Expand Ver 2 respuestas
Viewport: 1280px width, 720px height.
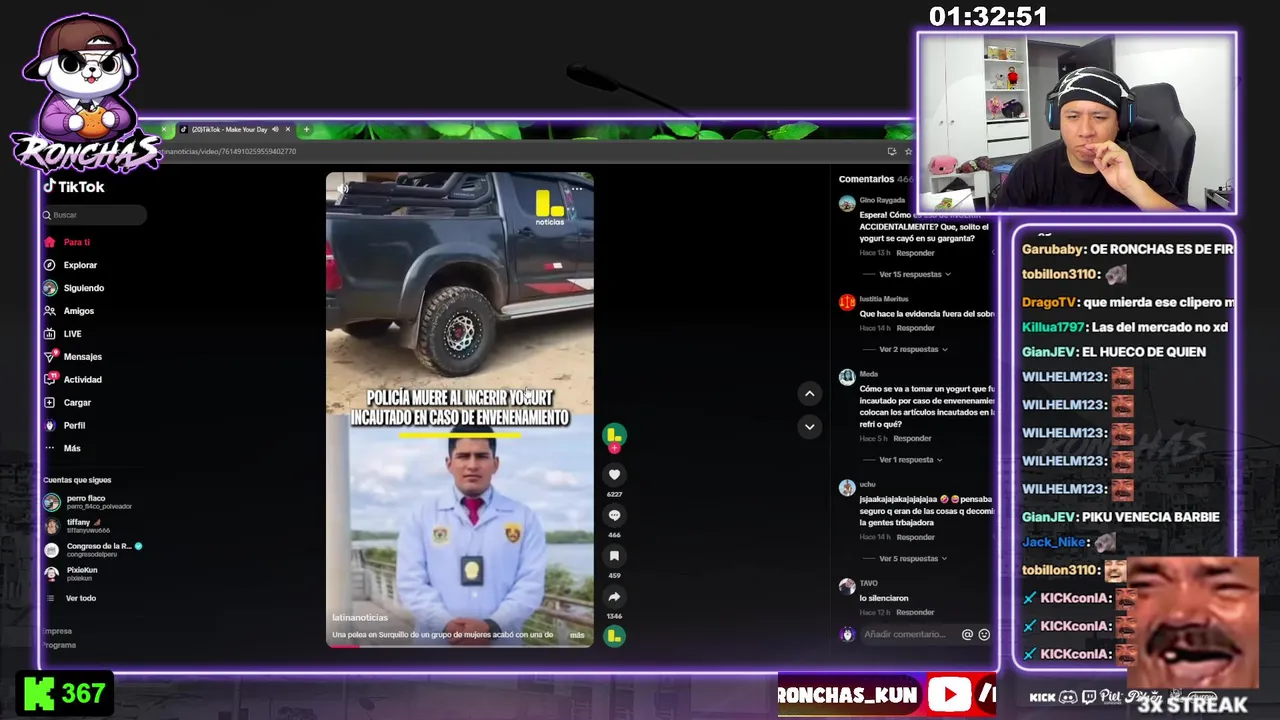point(913,349)
